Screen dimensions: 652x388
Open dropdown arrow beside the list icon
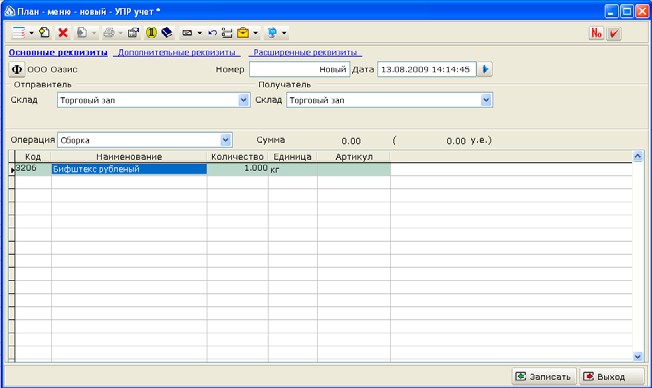point(31,33)
